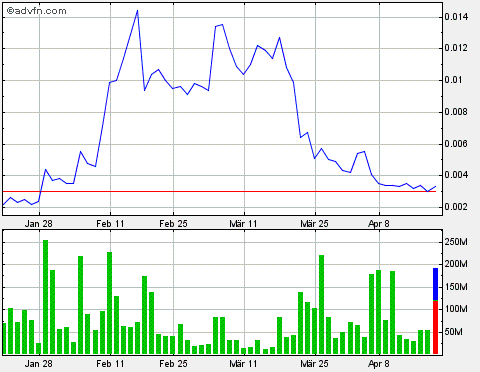This screenshot has height=372, width=480.
Task: Click the Feb 25 label under price chart
Action: tap(173, 224)
